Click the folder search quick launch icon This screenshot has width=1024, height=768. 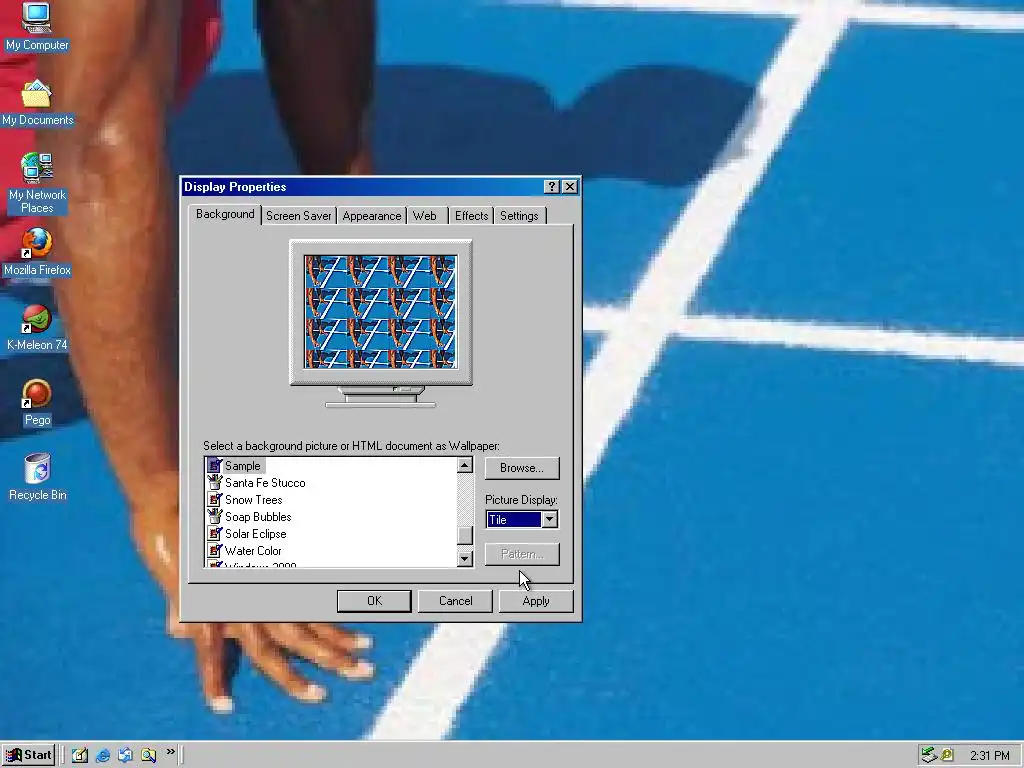pos(148,755)
